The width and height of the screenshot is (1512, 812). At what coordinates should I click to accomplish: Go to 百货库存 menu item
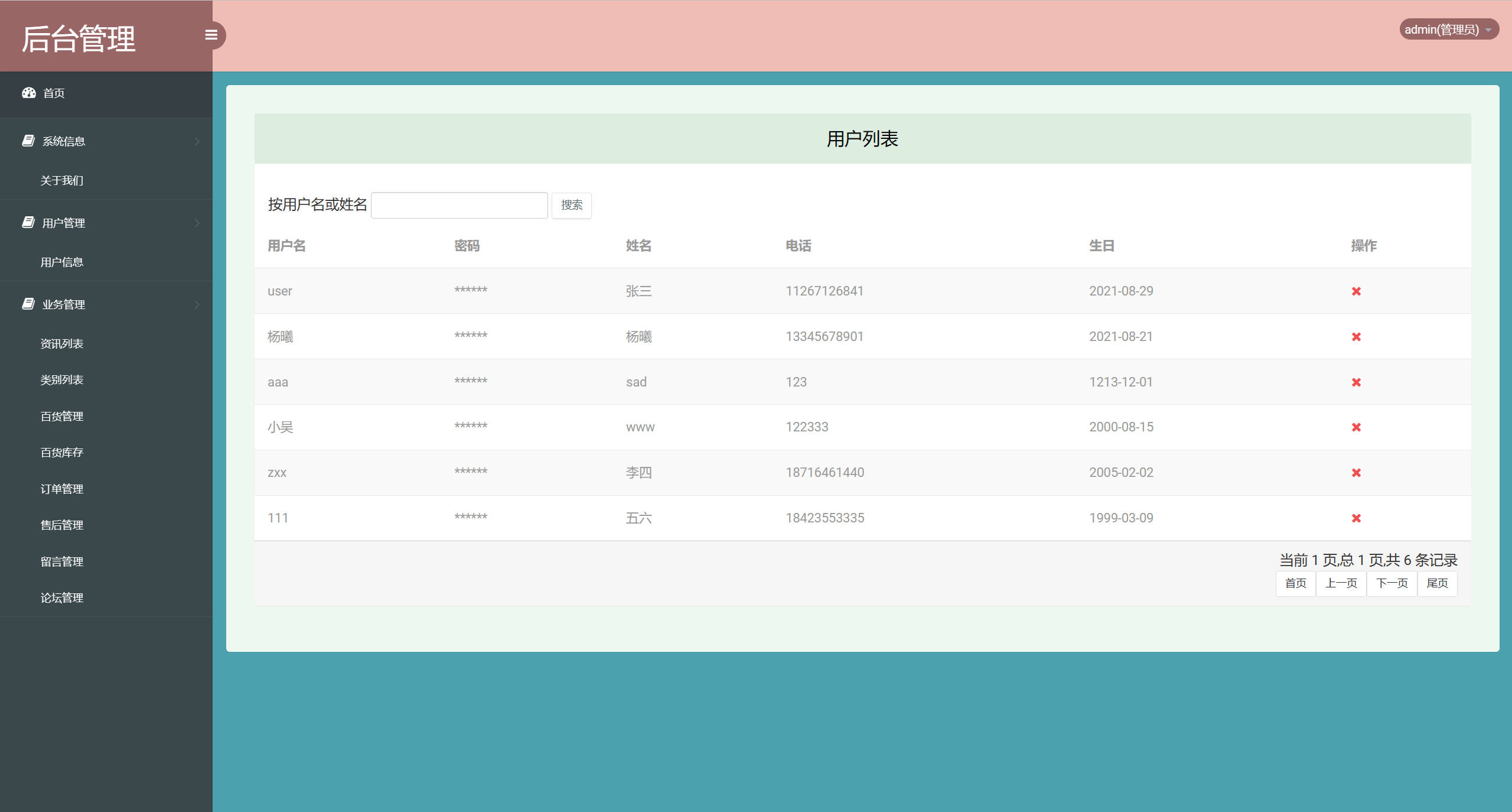coord(61,453)
